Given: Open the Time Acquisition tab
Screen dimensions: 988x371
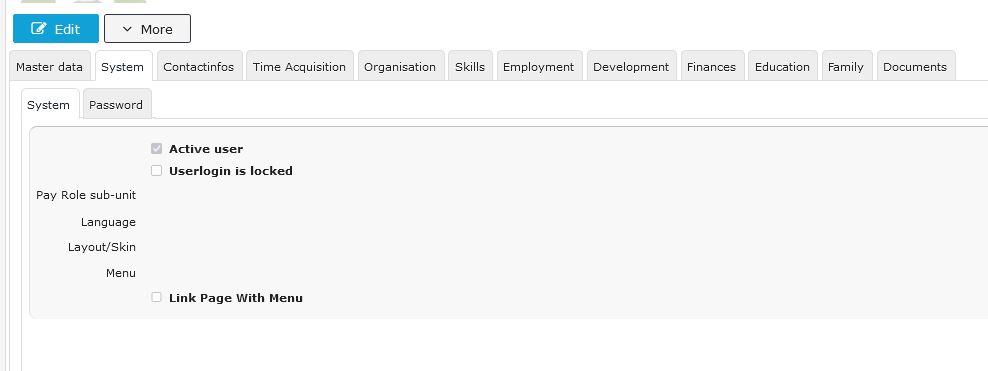Looking at the screenshot, I should [x=299, y=66].
